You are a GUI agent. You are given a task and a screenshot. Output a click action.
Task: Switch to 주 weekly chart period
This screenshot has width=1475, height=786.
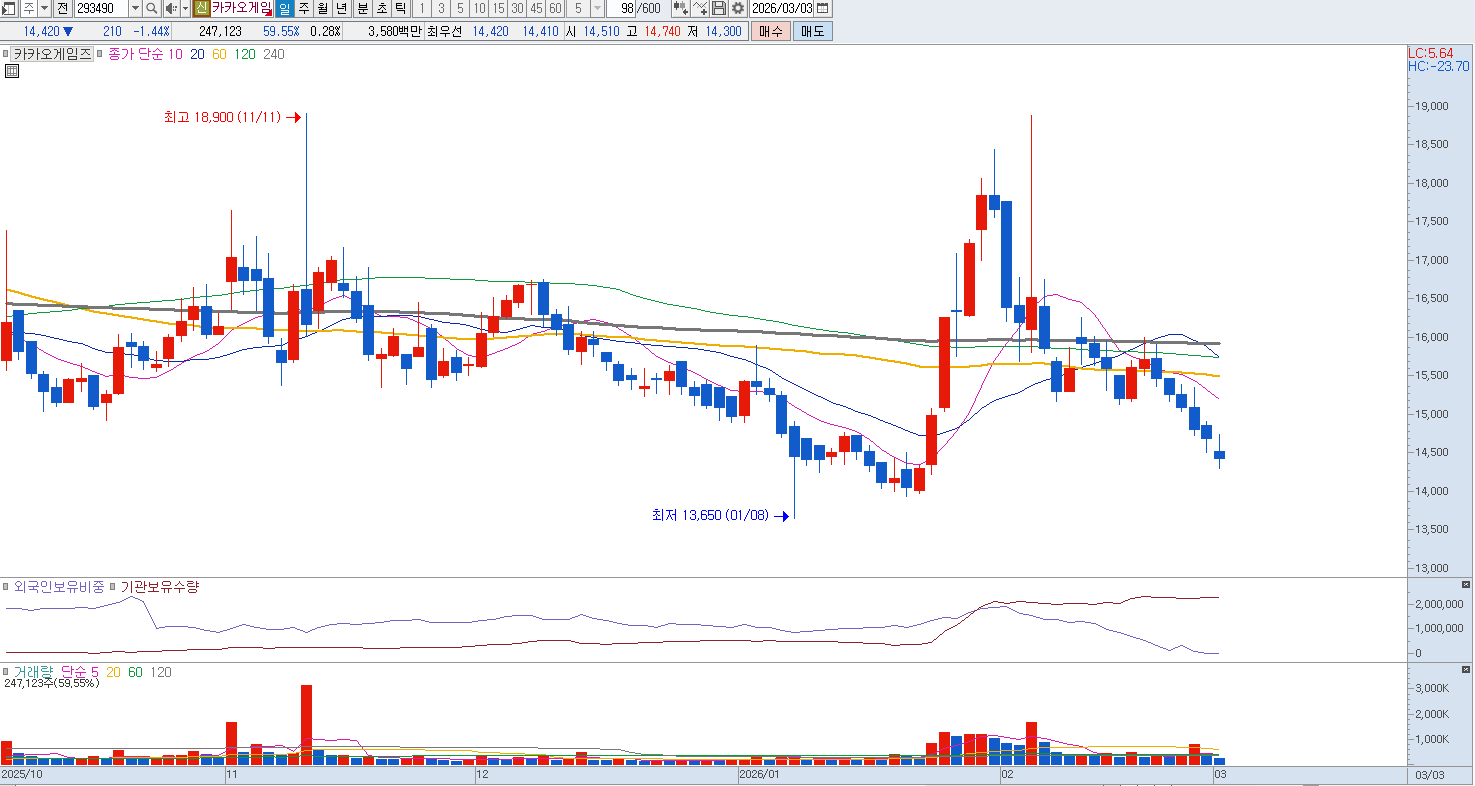click(304, 8)
